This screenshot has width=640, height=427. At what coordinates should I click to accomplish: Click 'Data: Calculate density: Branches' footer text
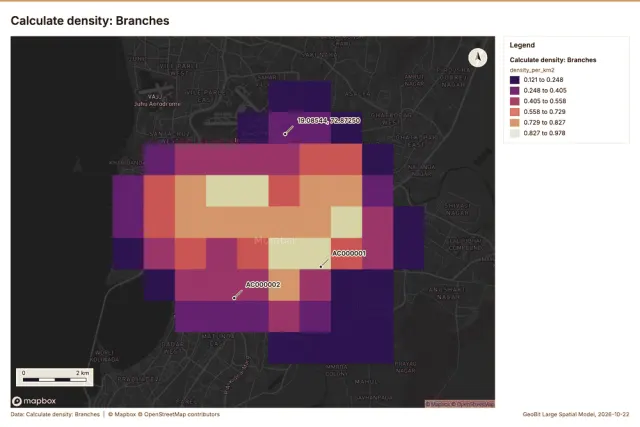pyautogui.click(x=55, y=414)
